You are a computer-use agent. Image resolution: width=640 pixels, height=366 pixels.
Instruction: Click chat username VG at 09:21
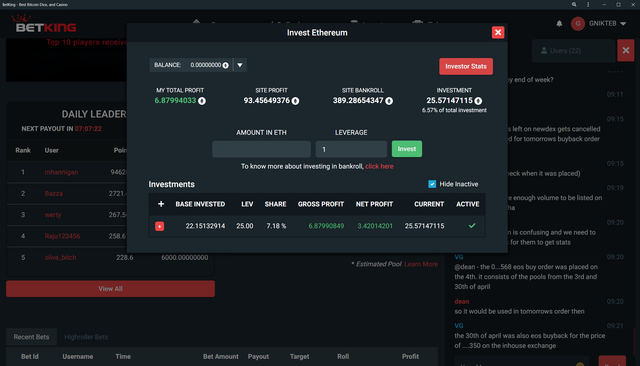pos(459,326)
